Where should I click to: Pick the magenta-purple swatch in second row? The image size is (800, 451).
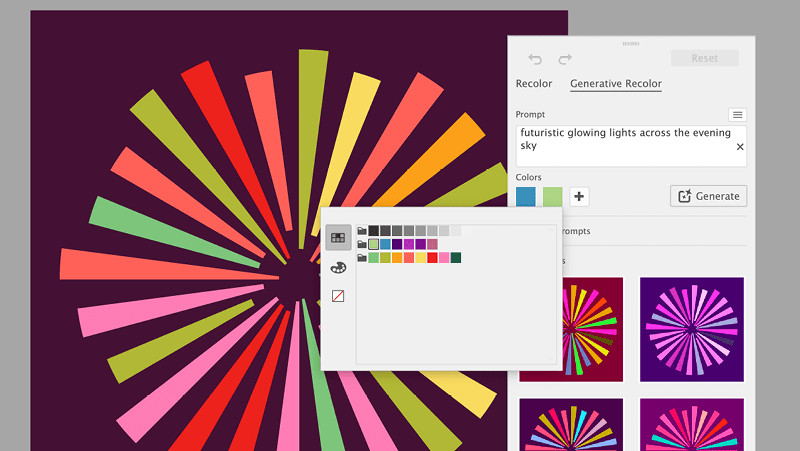(409, 244)
